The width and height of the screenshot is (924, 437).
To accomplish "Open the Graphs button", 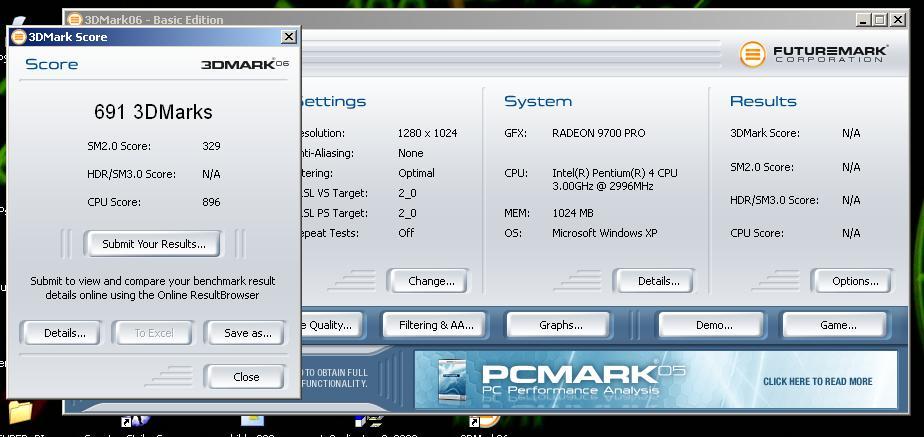I will coord(558,325).
